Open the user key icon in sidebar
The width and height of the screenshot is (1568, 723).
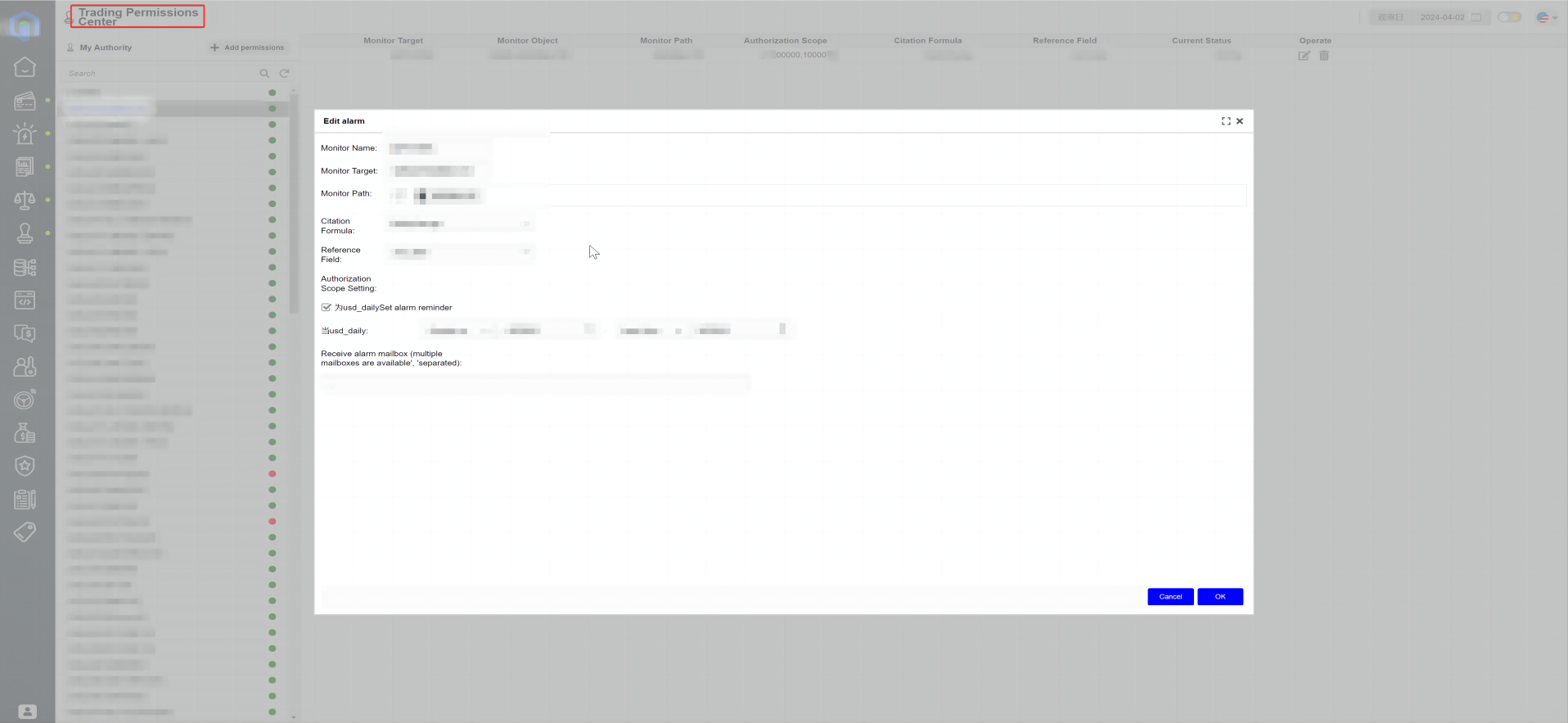click(x=25, y=367)
